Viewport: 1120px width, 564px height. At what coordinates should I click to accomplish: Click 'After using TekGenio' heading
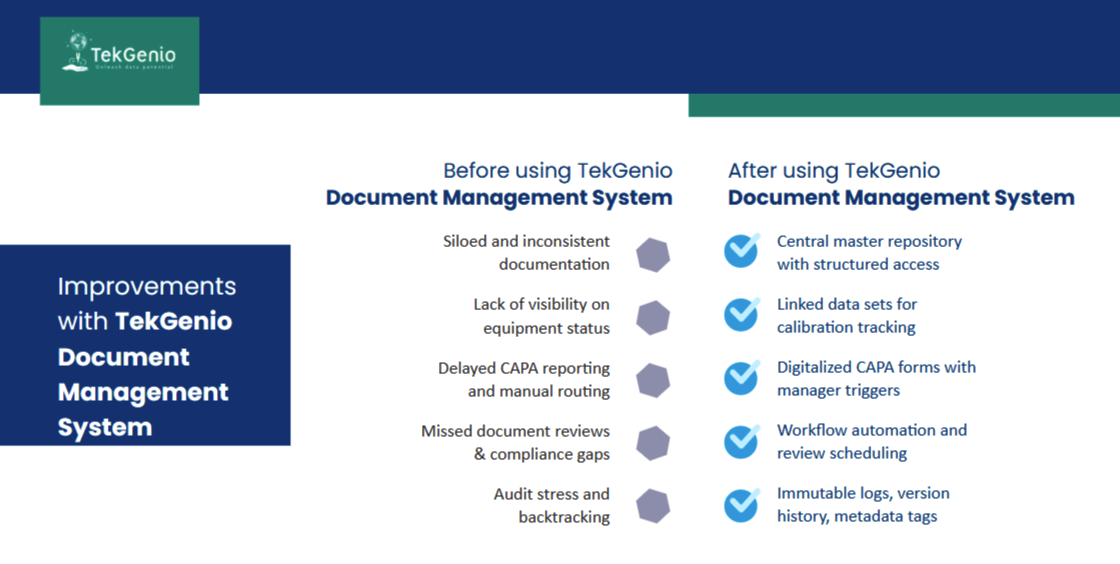pyautogui.click(x=834, y=171)
